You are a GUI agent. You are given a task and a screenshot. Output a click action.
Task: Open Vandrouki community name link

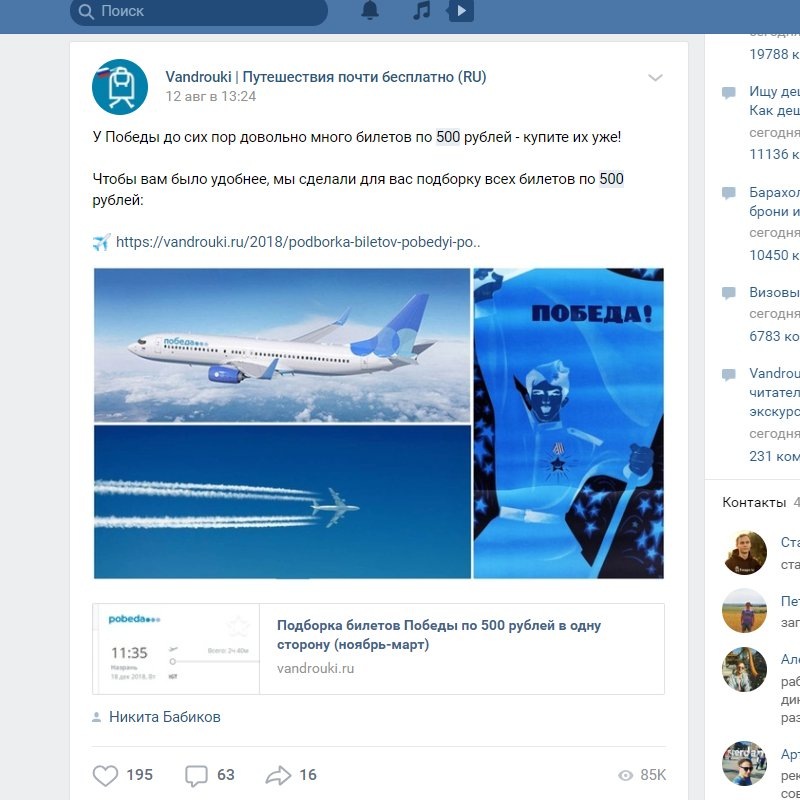[x=326, y=77]
